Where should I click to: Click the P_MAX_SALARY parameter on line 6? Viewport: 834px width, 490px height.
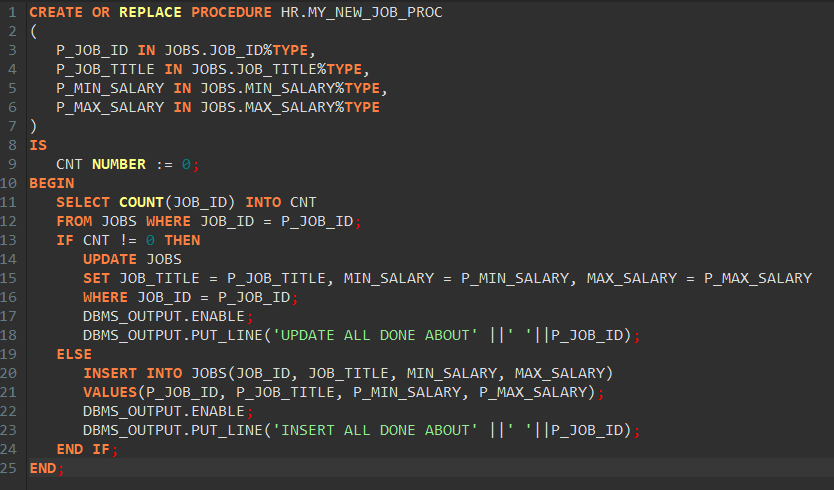[x=110, y=107]
